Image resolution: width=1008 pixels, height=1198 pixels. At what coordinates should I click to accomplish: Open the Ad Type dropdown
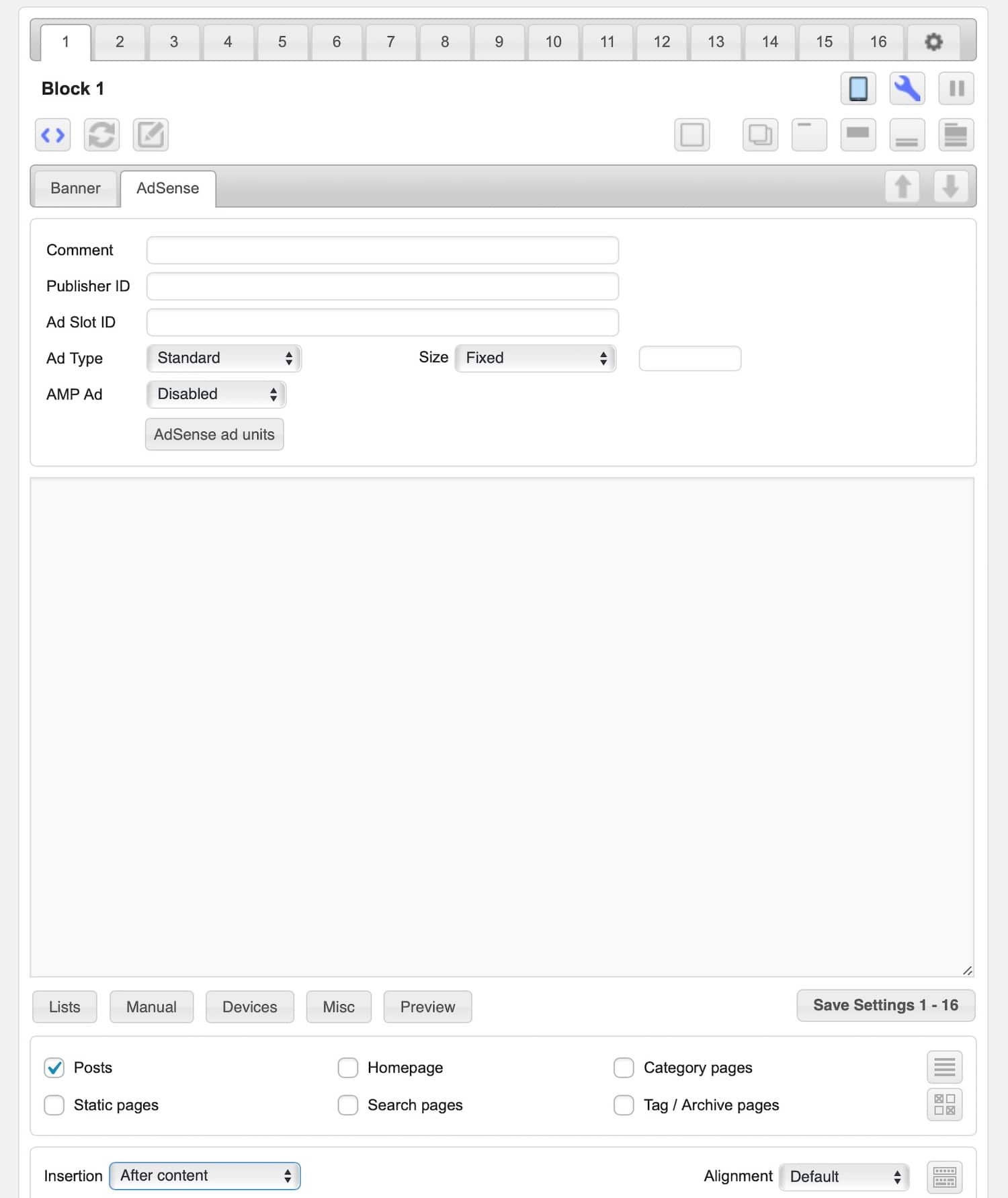(224, 358)
